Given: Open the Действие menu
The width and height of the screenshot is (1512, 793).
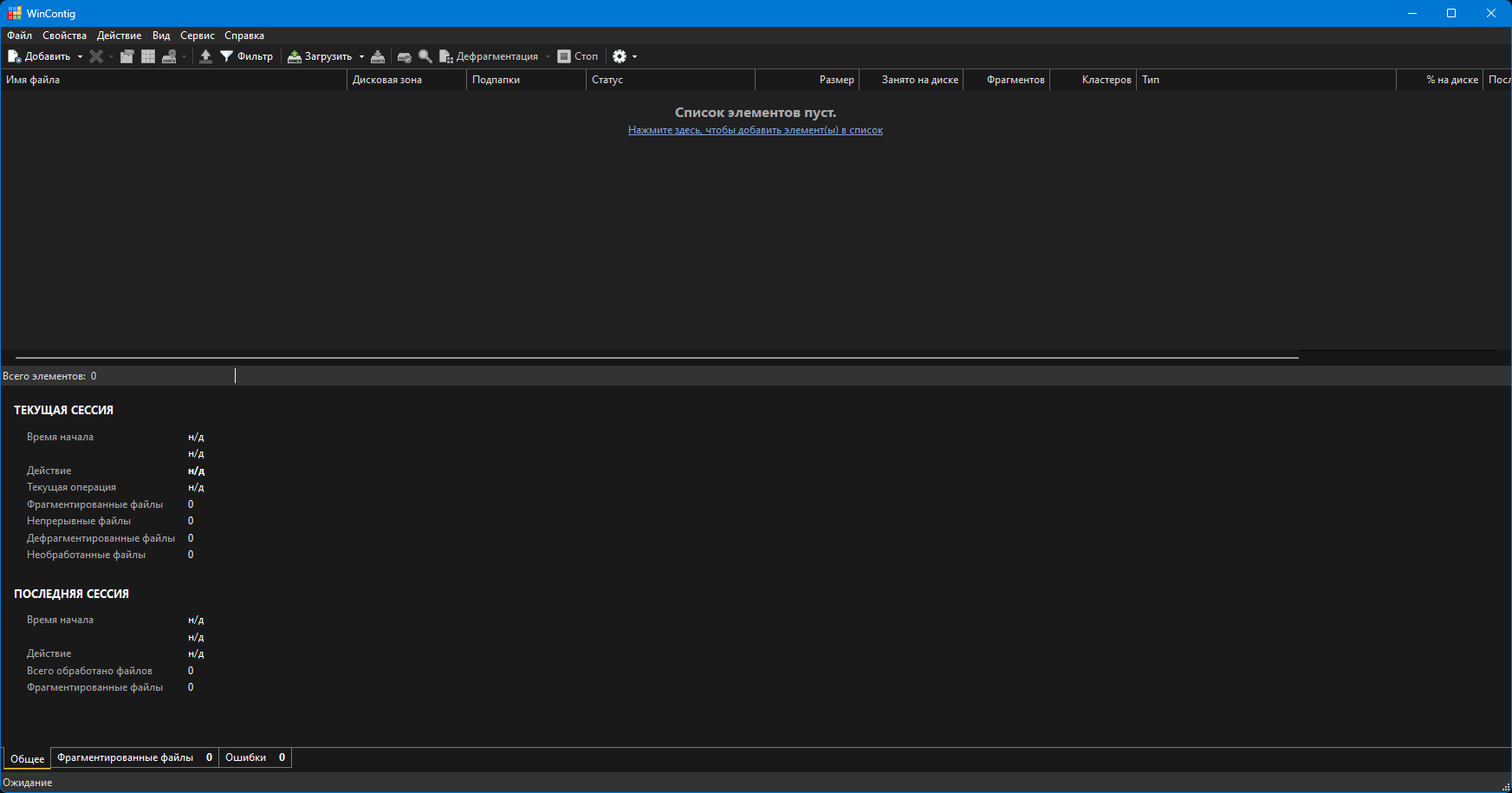Looking at the screenshot, I should [119, 36].
